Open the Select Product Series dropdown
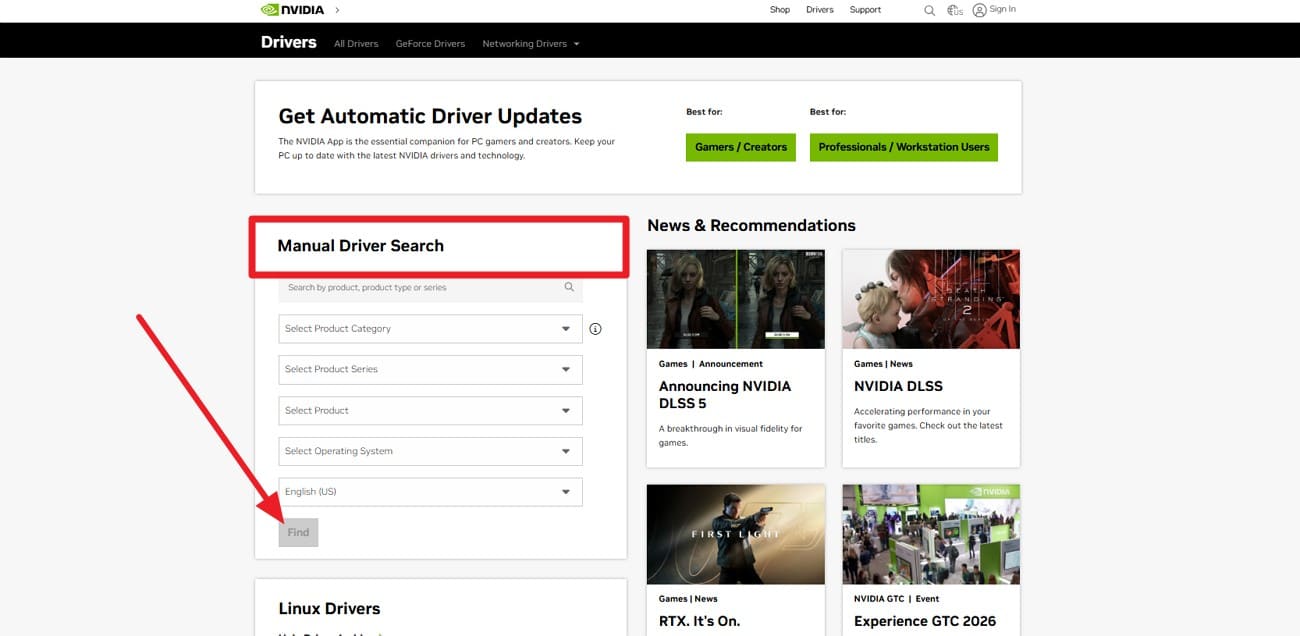This screenshot has width=1300, height=636. click(x=430, y=369)
